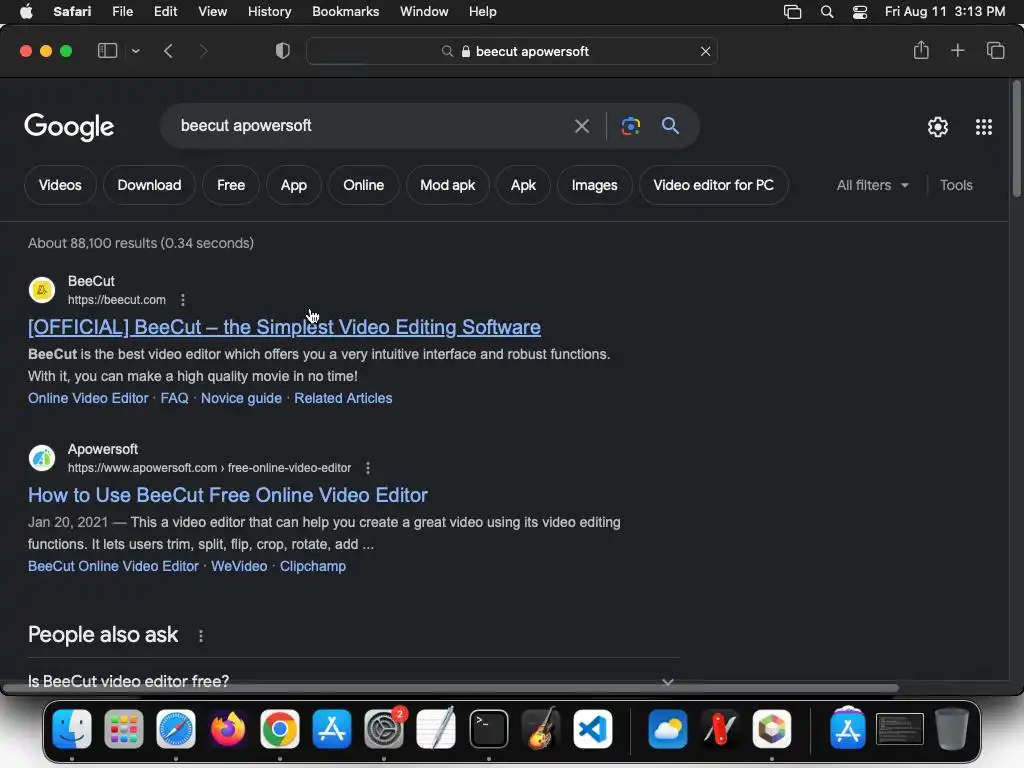Open the WeVideo sitelink
This screenshot has height=768, width=1024.
pyautogui.click(x=239, y=566)
